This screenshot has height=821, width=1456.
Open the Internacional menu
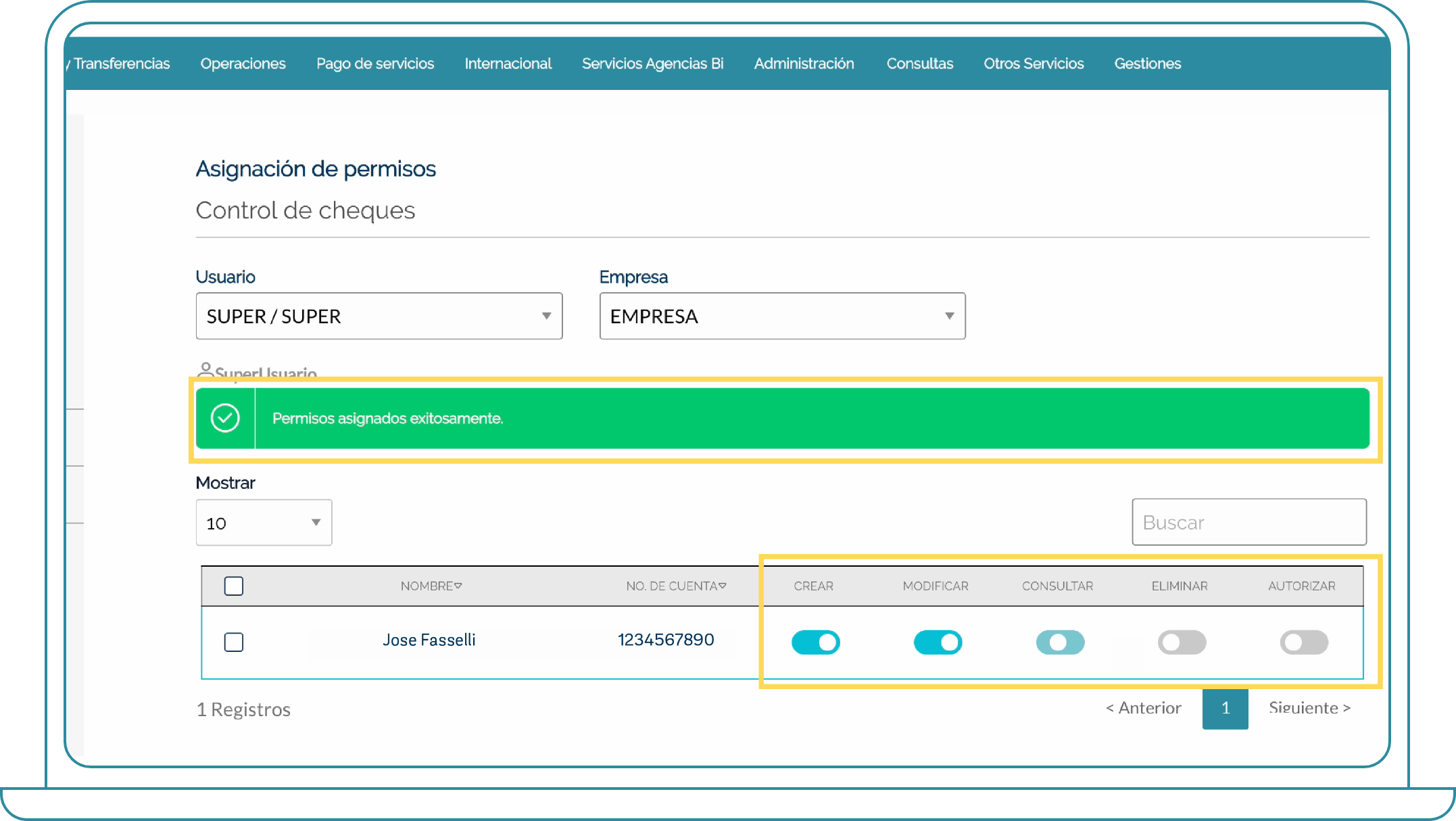click(x=508, y=64)
